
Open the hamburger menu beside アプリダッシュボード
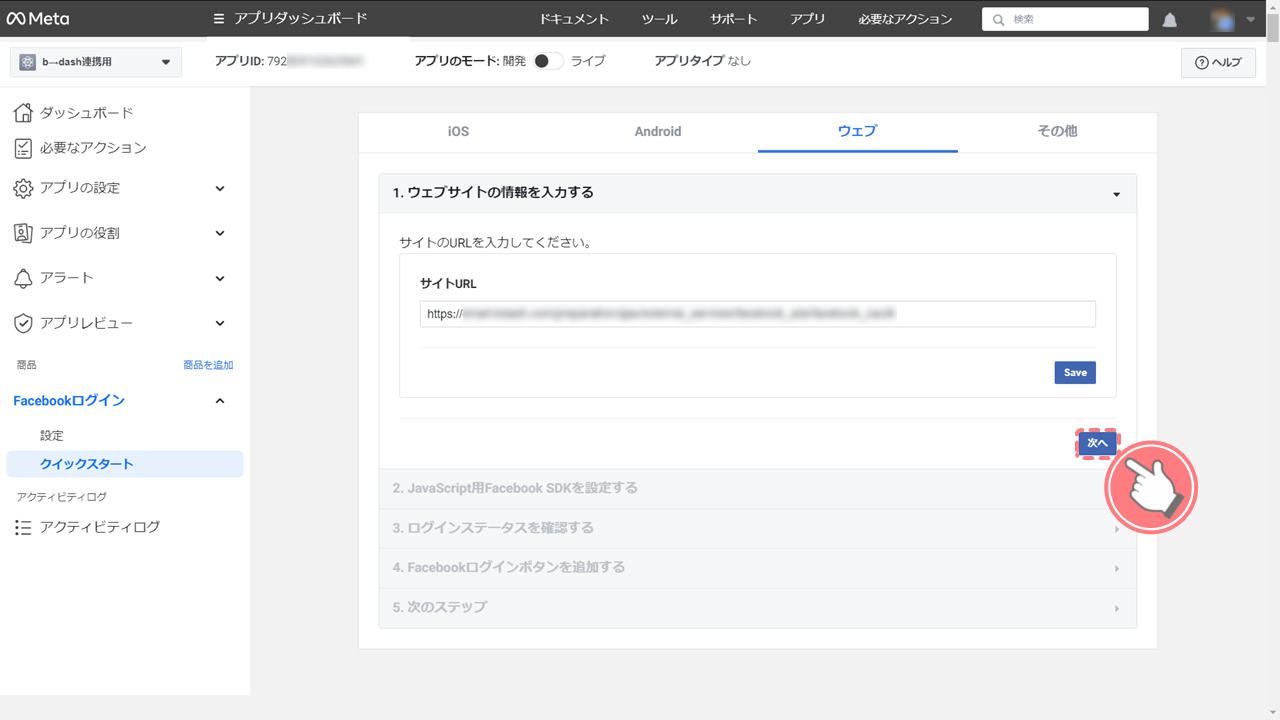pyautogui.click(x=219, y=19)
